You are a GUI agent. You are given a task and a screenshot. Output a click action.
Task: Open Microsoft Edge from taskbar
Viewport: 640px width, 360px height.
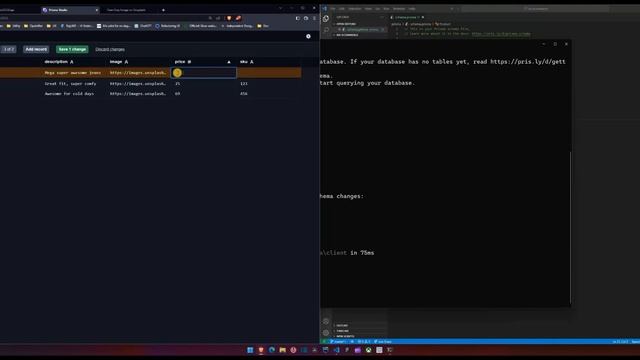pos(272,350)
